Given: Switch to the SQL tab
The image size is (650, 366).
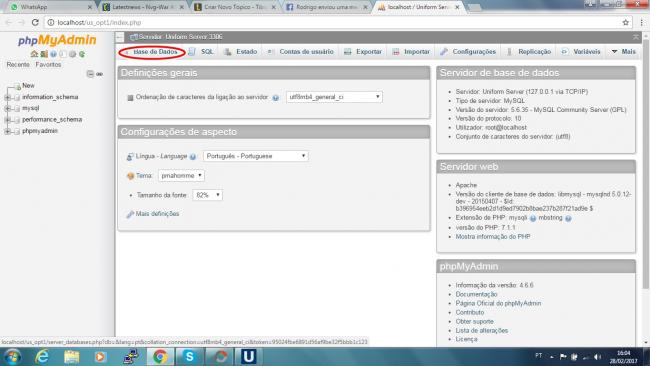Looking at the screenshot, I should (202, 52).
